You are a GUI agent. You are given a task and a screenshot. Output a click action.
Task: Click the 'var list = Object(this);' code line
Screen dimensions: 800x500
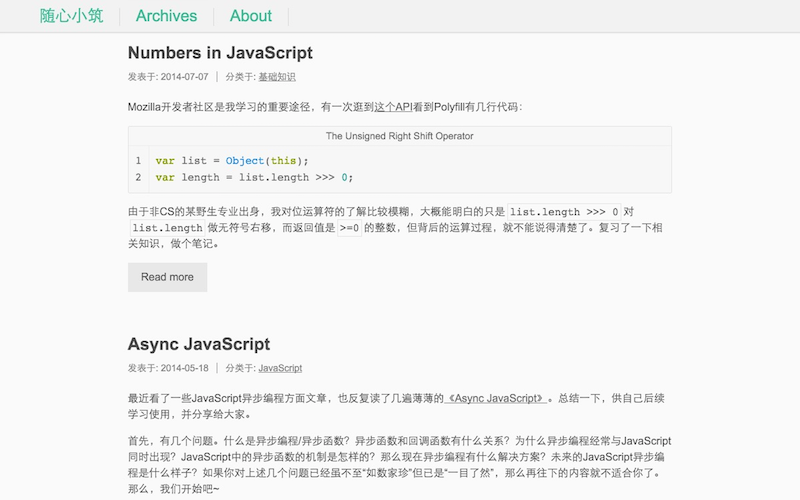pos(232,161)
